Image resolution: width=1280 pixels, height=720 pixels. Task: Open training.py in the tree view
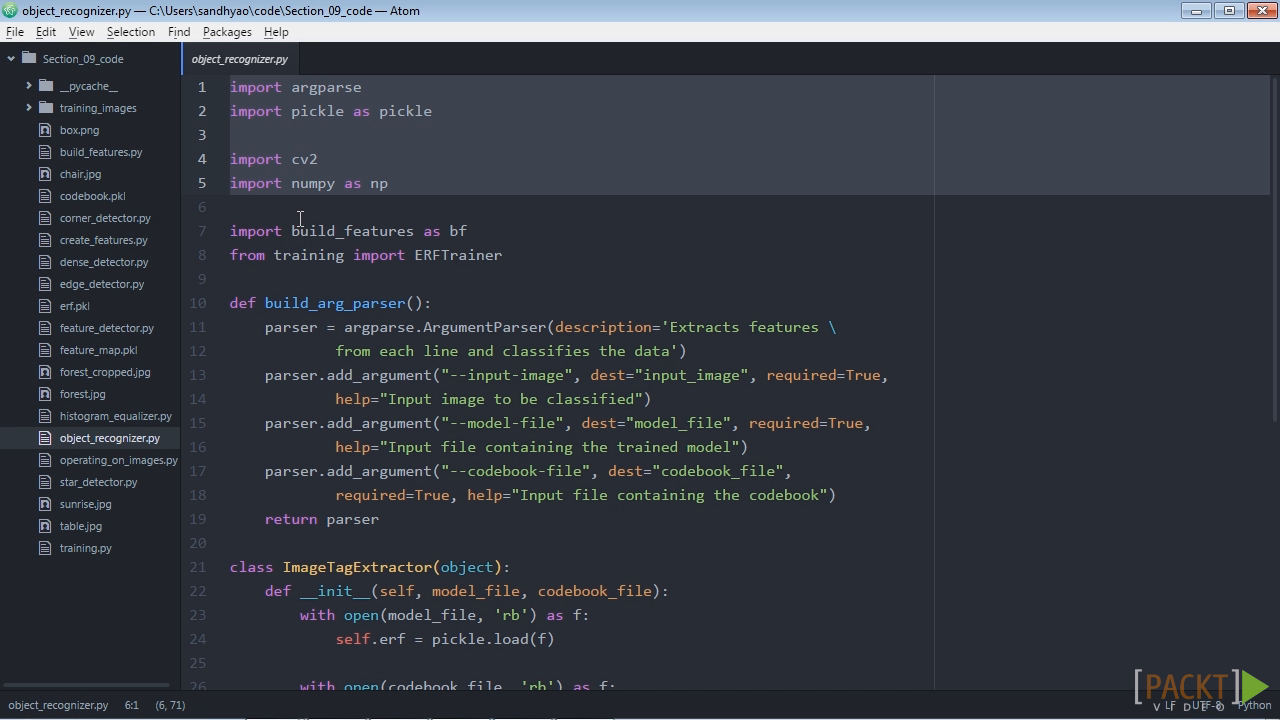pos(85,548)
